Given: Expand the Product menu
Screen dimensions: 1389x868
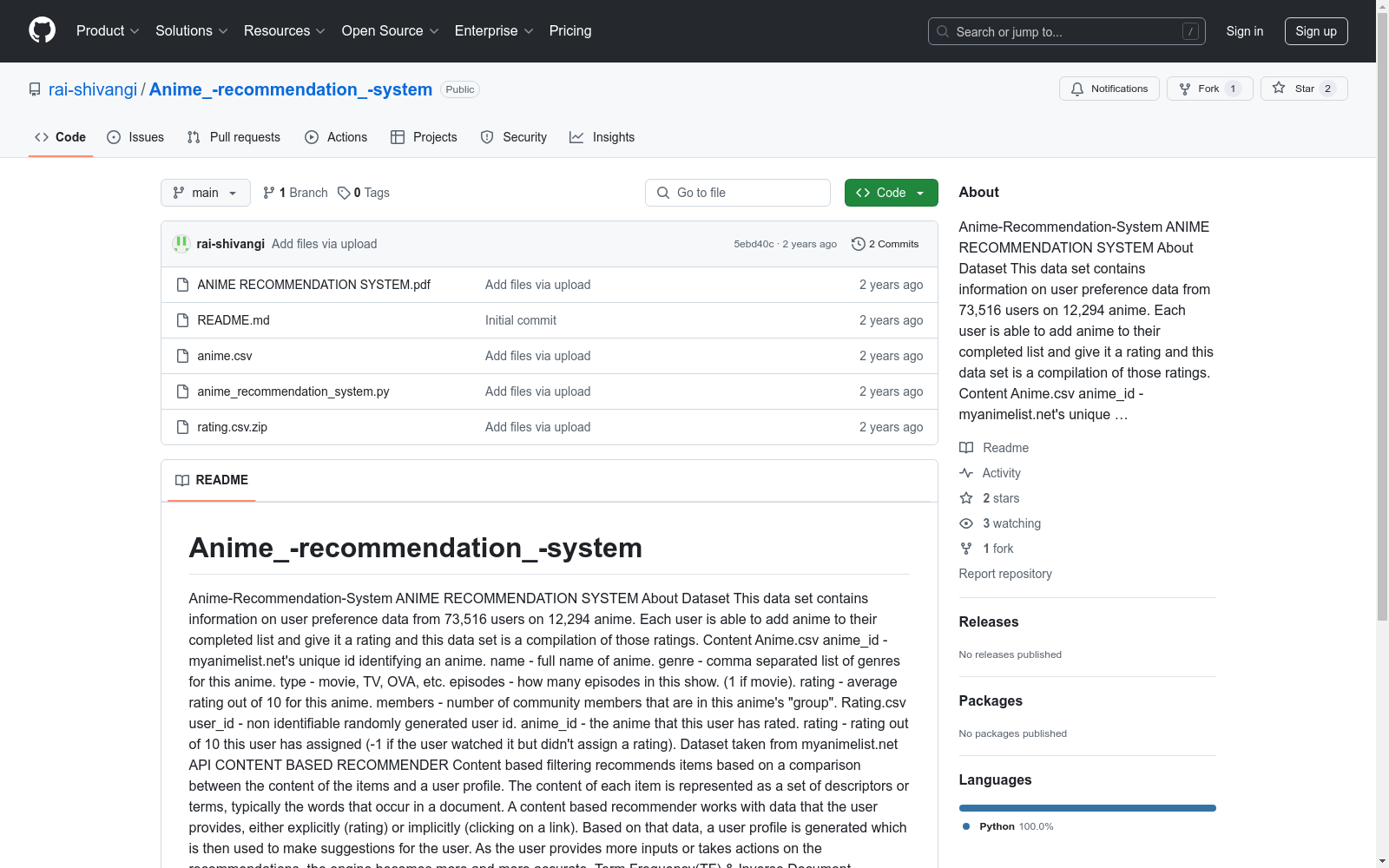Looking at the screenshot, I should tap(108, 30).
